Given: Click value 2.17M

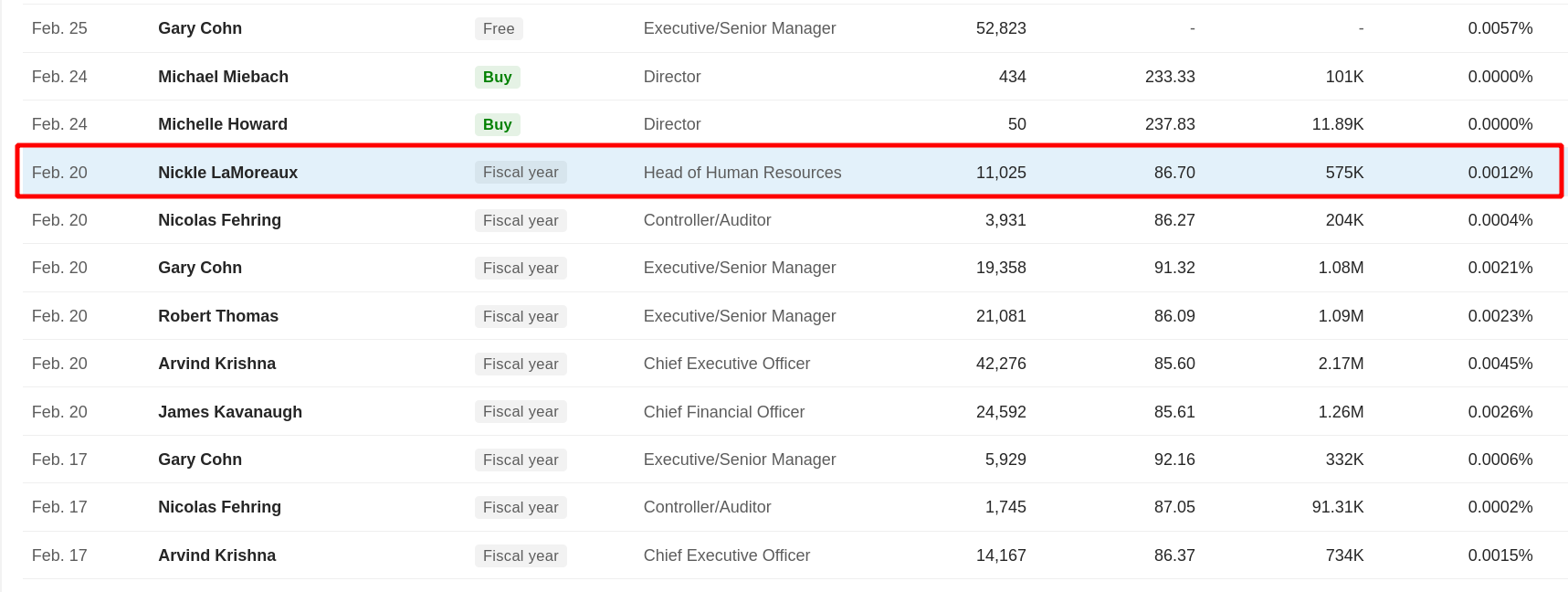Looking at the screenshot, I should [x=1341, y=364].
